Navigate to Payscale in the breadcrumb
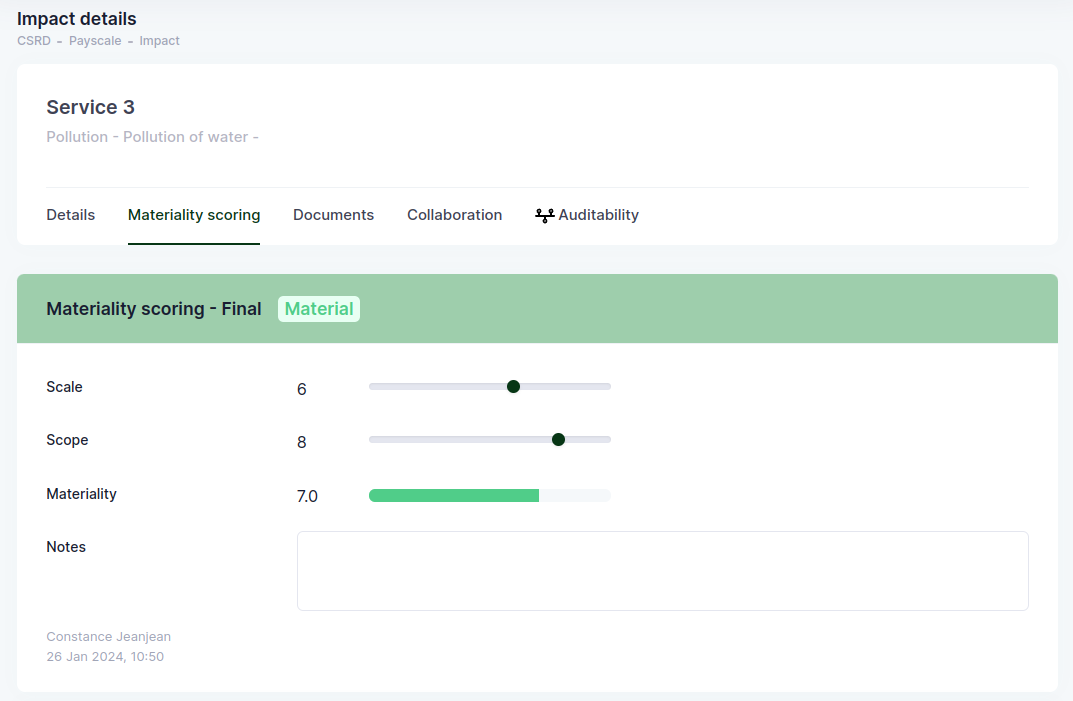 coord(93,41)
